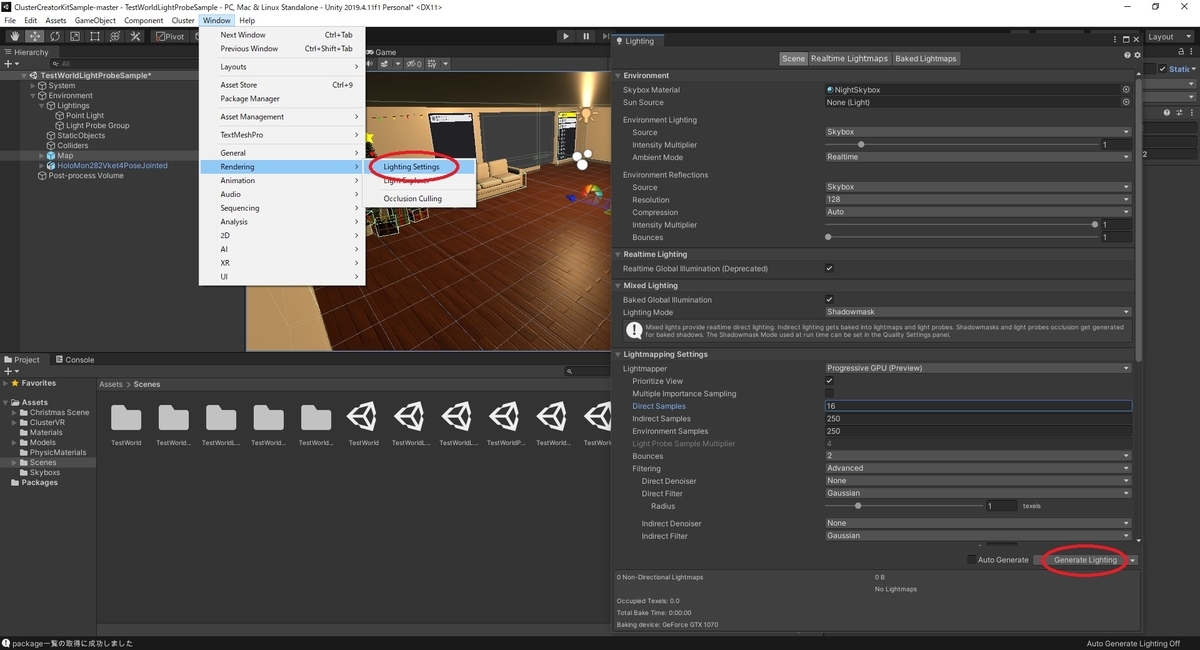Select the Light Probe Group object
This screenshot has width=1200, height=650.
coord(98,126)
